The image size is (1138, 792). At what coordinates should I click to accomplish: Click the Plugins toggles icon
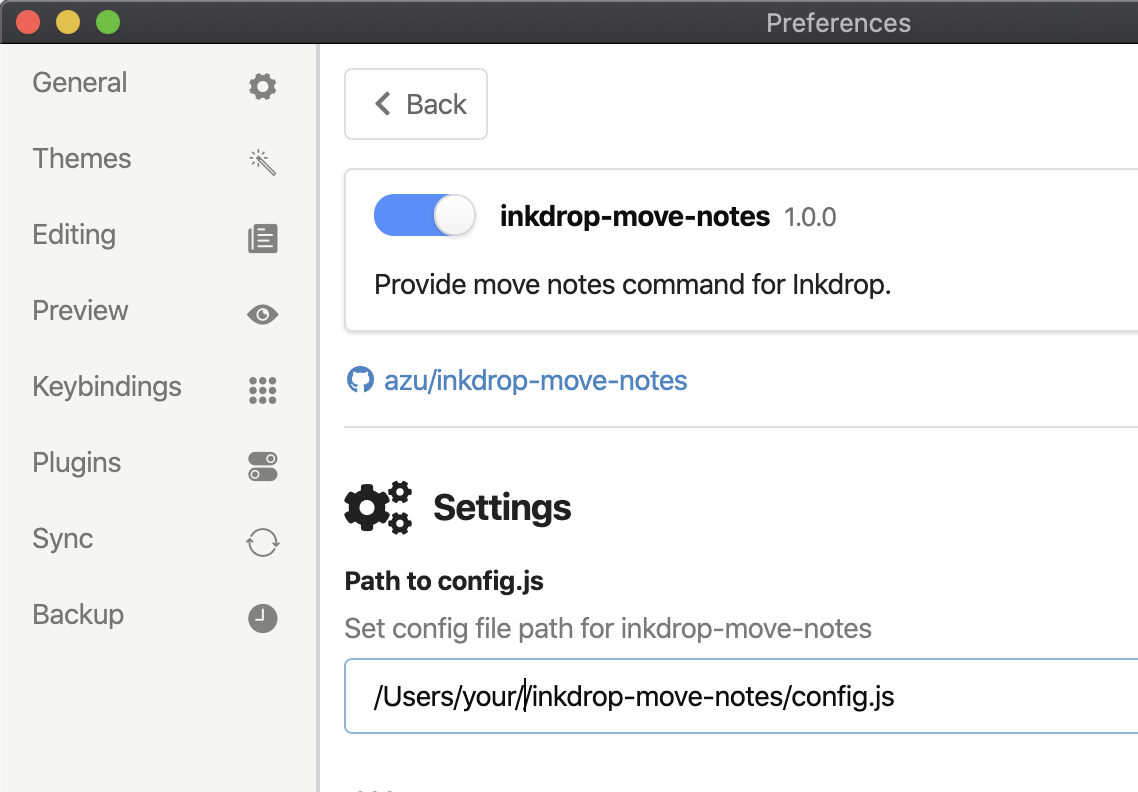coord(262,467)
